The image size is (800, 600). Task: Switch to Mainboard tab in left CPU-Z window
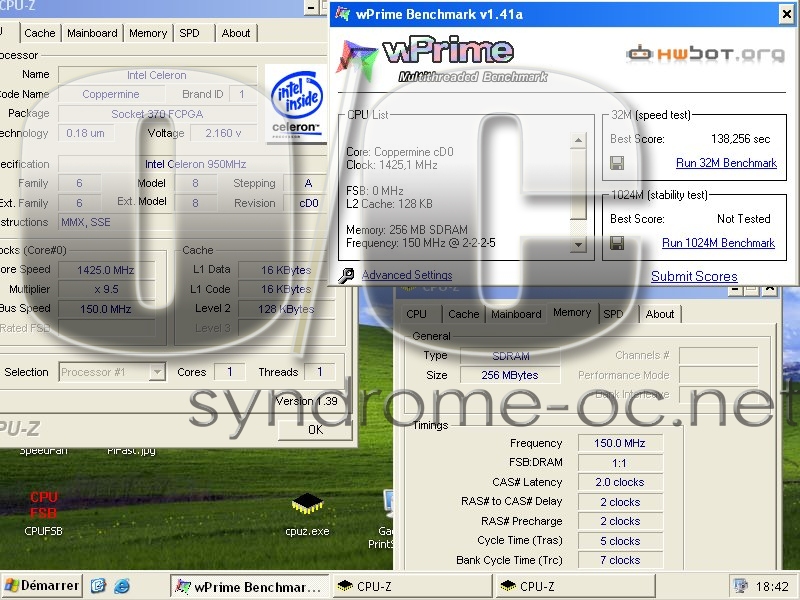click(92, 33)
